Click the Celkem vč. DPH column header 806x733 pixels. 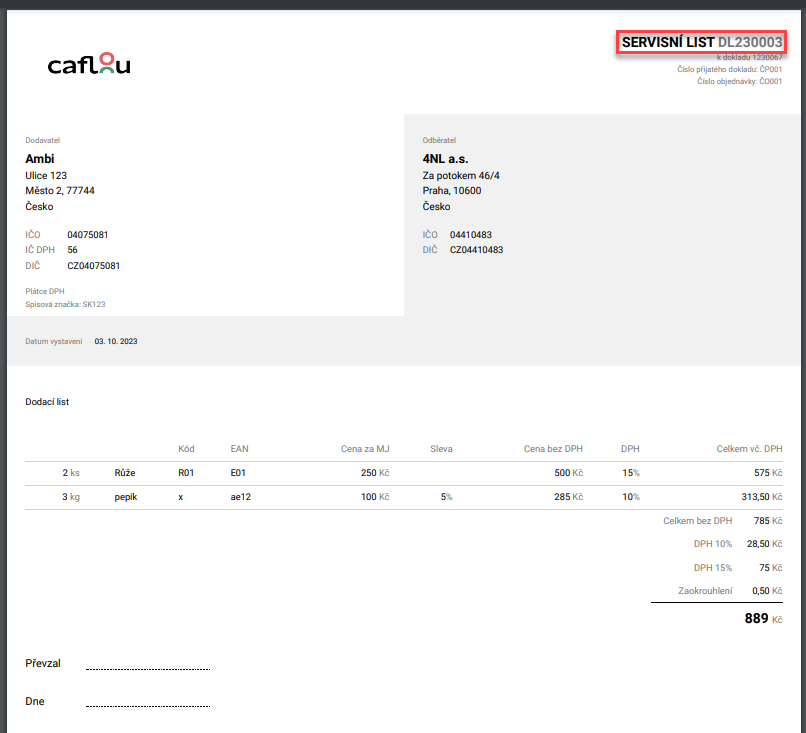(x=749, y=449)
